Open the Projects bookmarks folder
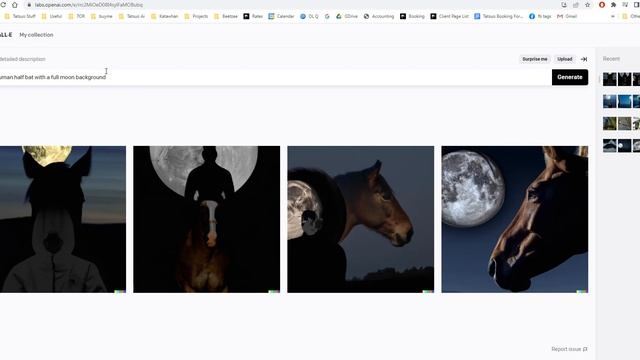 coord(196,16)
